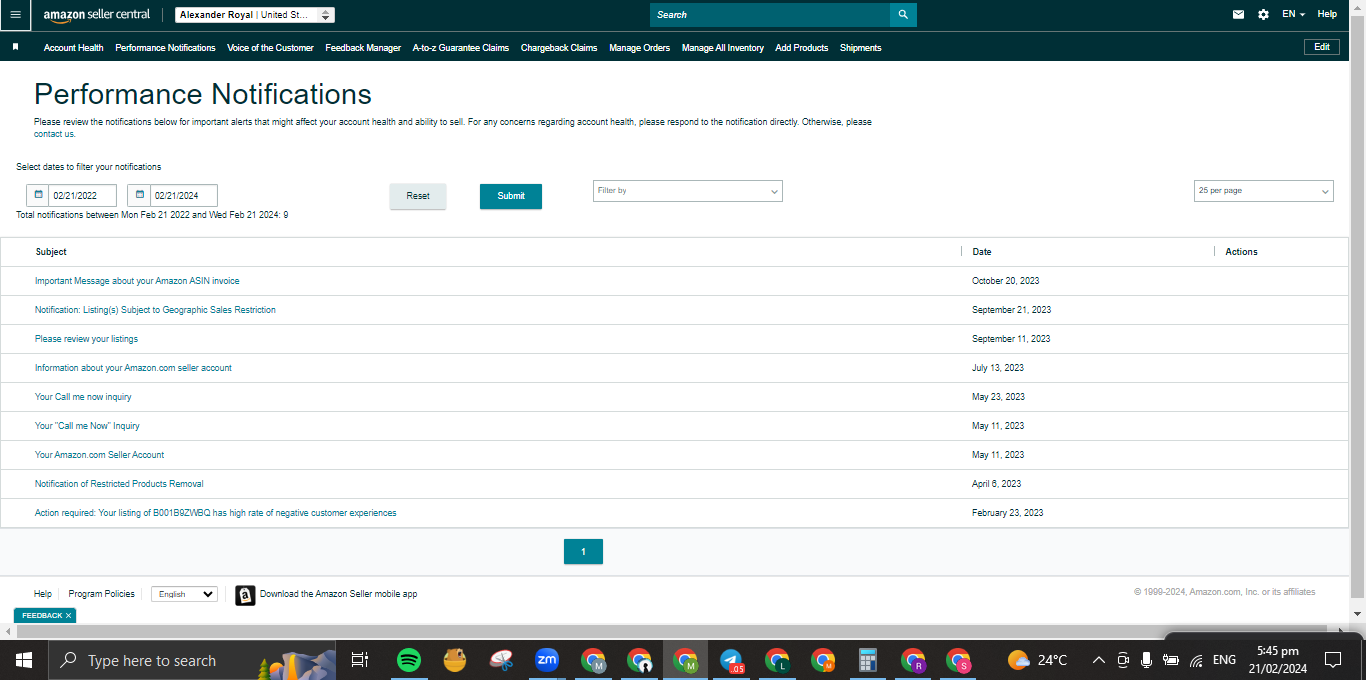Focus the top Search input box

[x=770, y=15]
